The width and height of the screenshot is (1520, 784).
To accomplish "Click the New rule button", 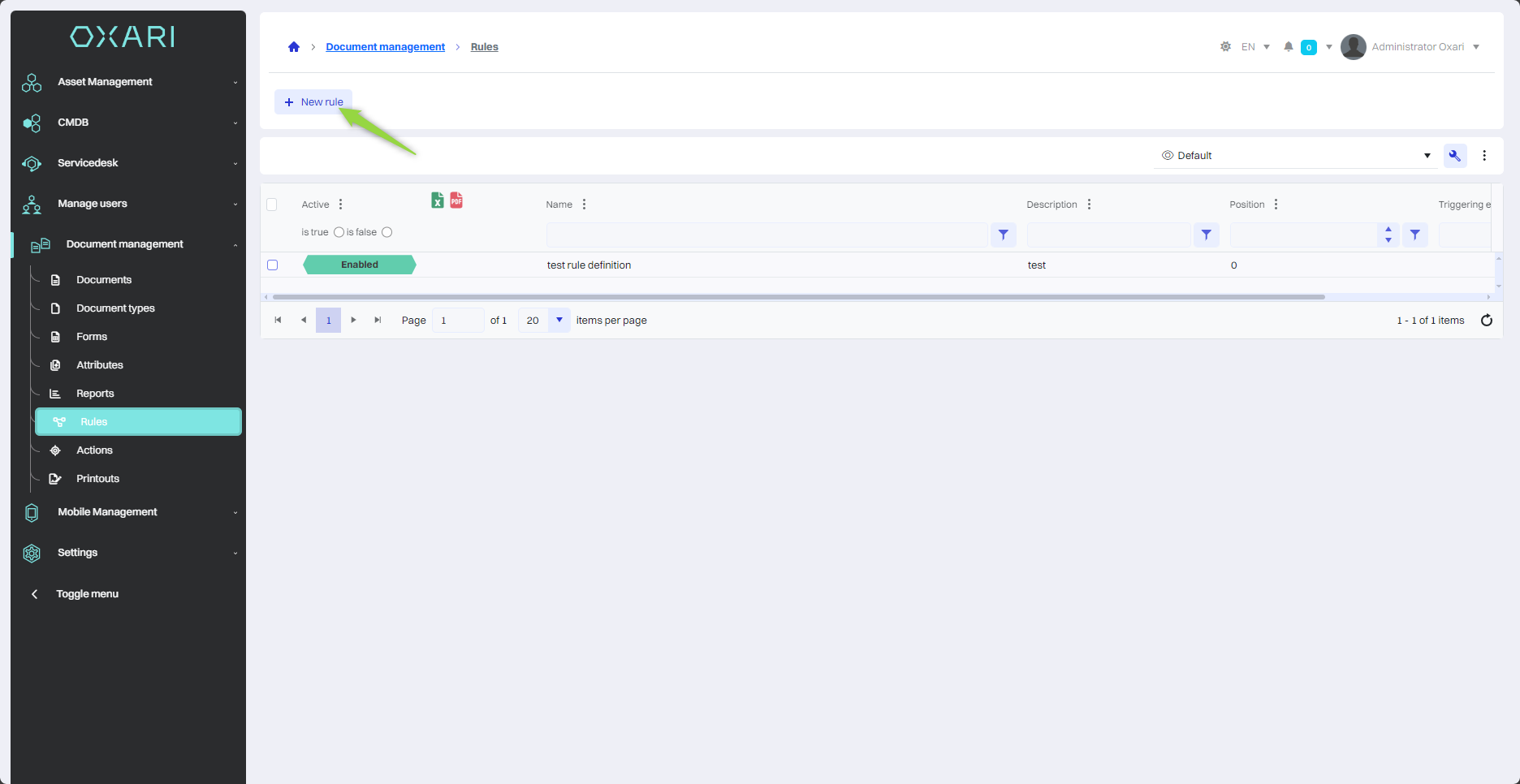I will (313, 102).
